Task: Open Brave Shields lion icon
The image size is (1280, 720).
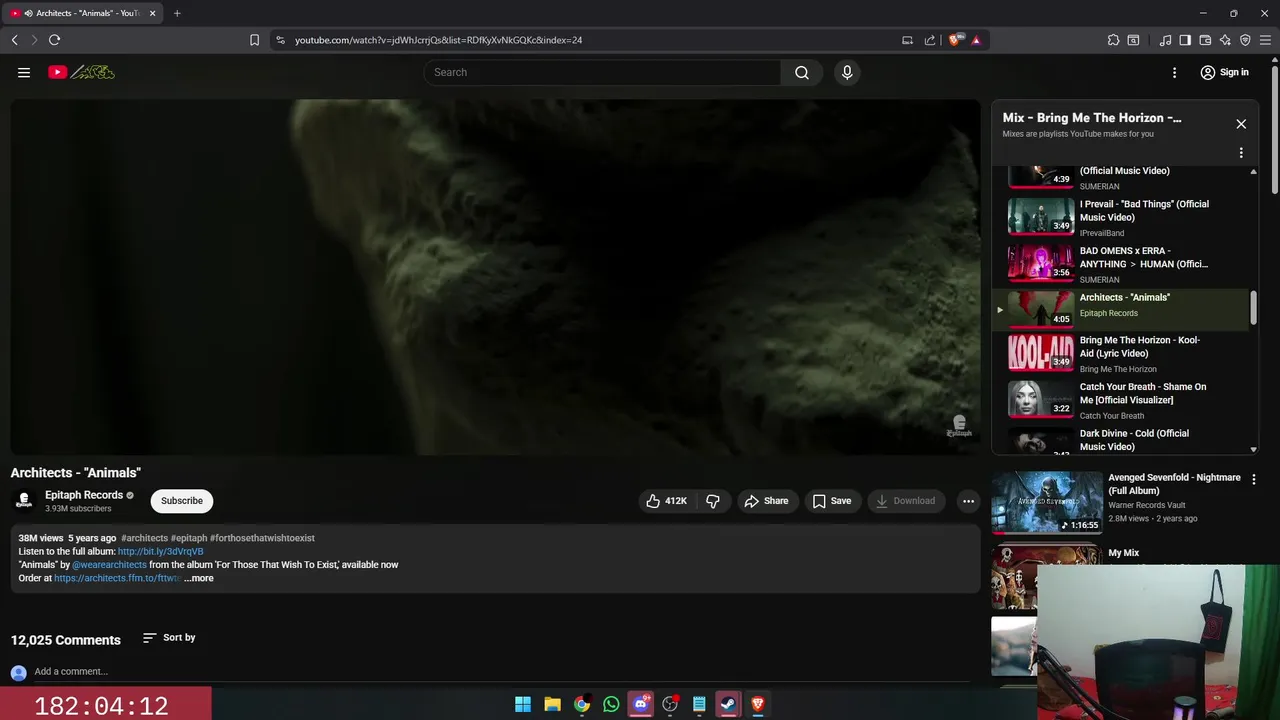Action: click(x=955, y=40)
